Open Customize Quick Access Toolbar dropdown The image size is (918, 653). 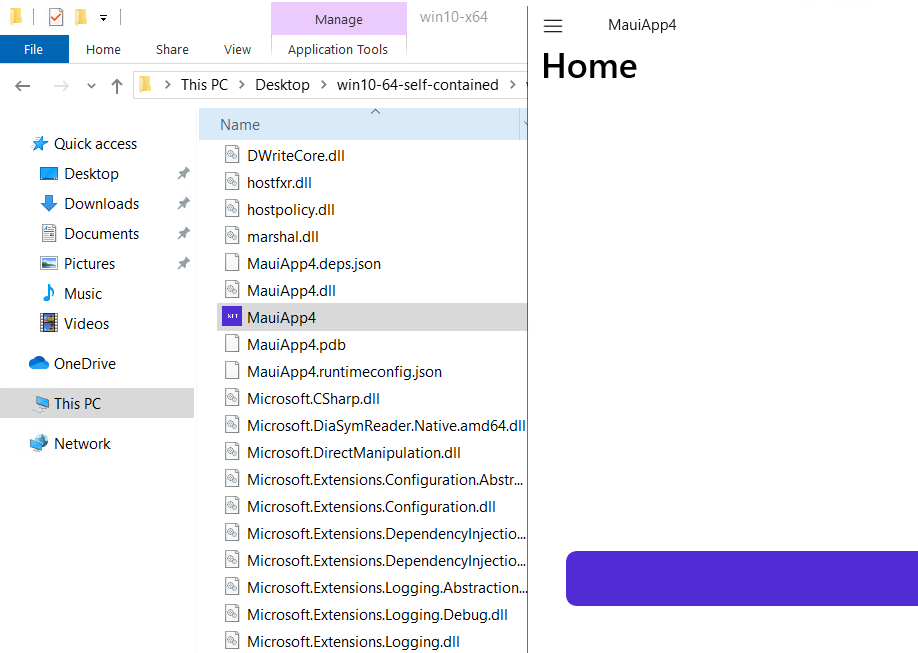pos(103,18)
